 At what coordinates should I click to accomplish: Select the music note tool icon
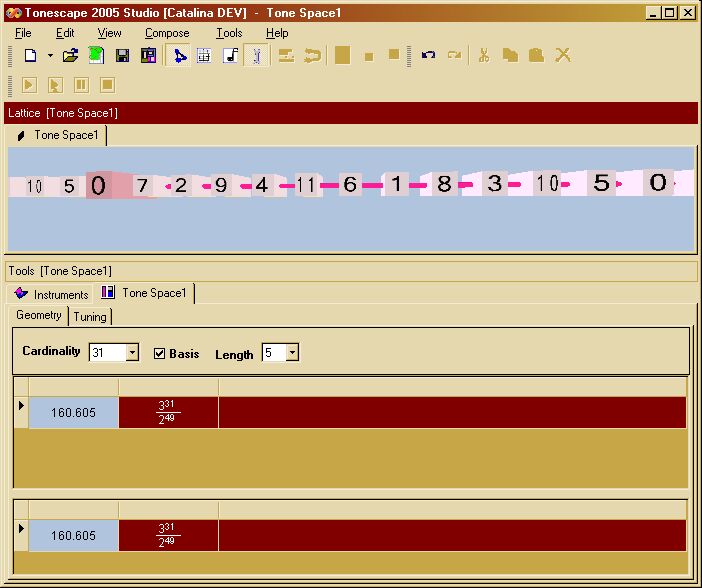pyautogui.click(x=231, y=56)
